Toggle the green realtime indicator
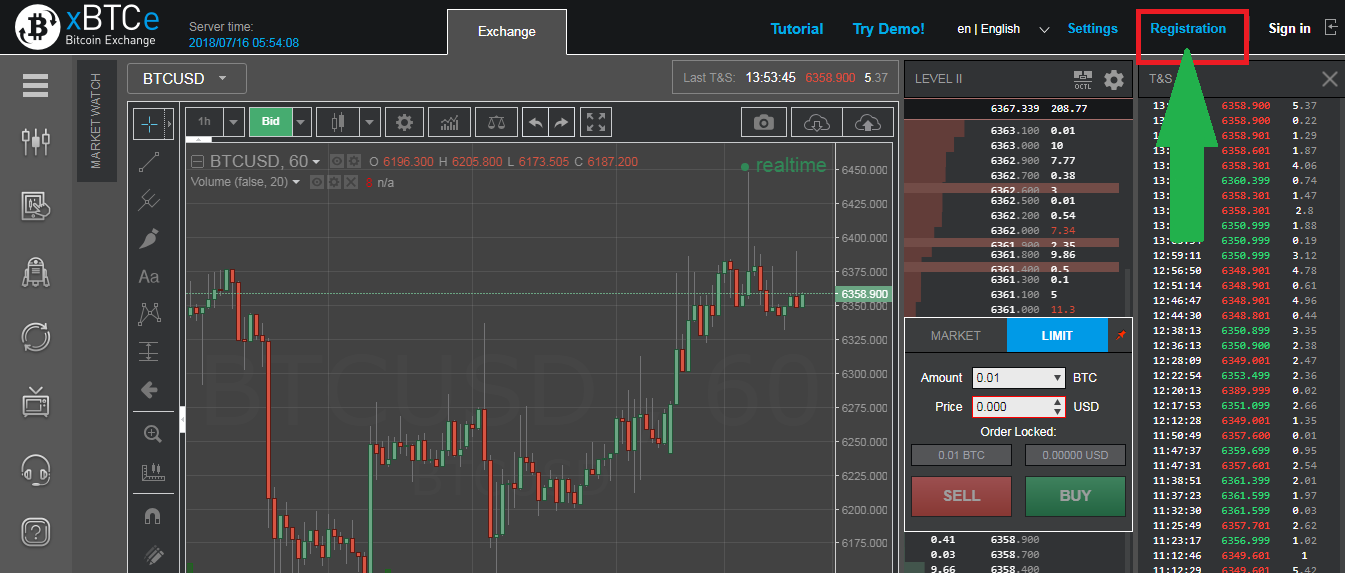This screenshot has width=1345, height=573. pyautogui.click(x=784, y=166)
